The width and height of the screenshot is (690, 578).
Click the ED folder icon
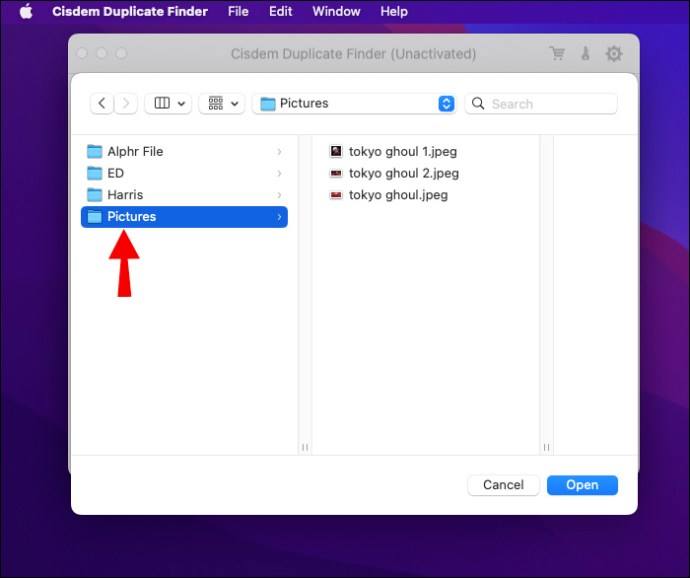tap(95, 173)
